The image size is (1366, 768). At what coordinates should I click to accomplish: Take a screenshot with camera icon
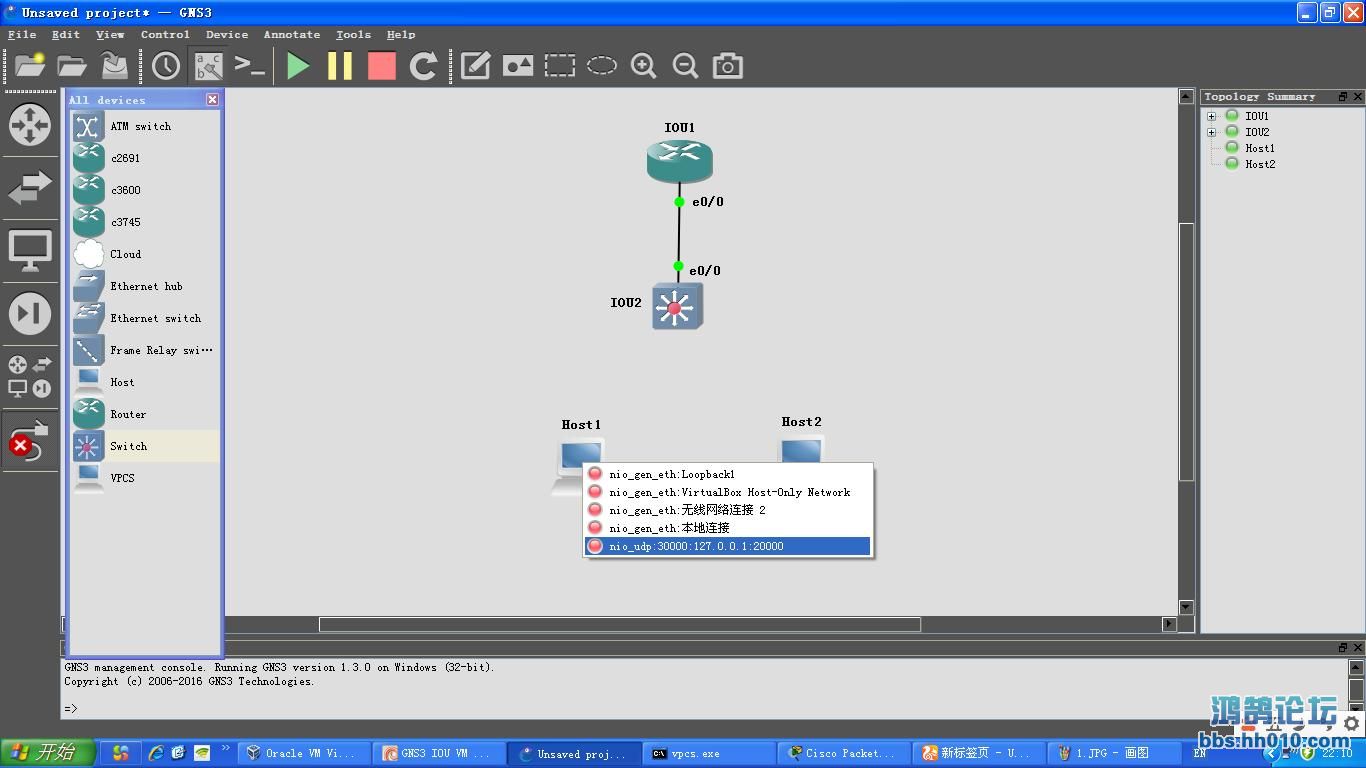pyautogui.click(x=728, y=66)
